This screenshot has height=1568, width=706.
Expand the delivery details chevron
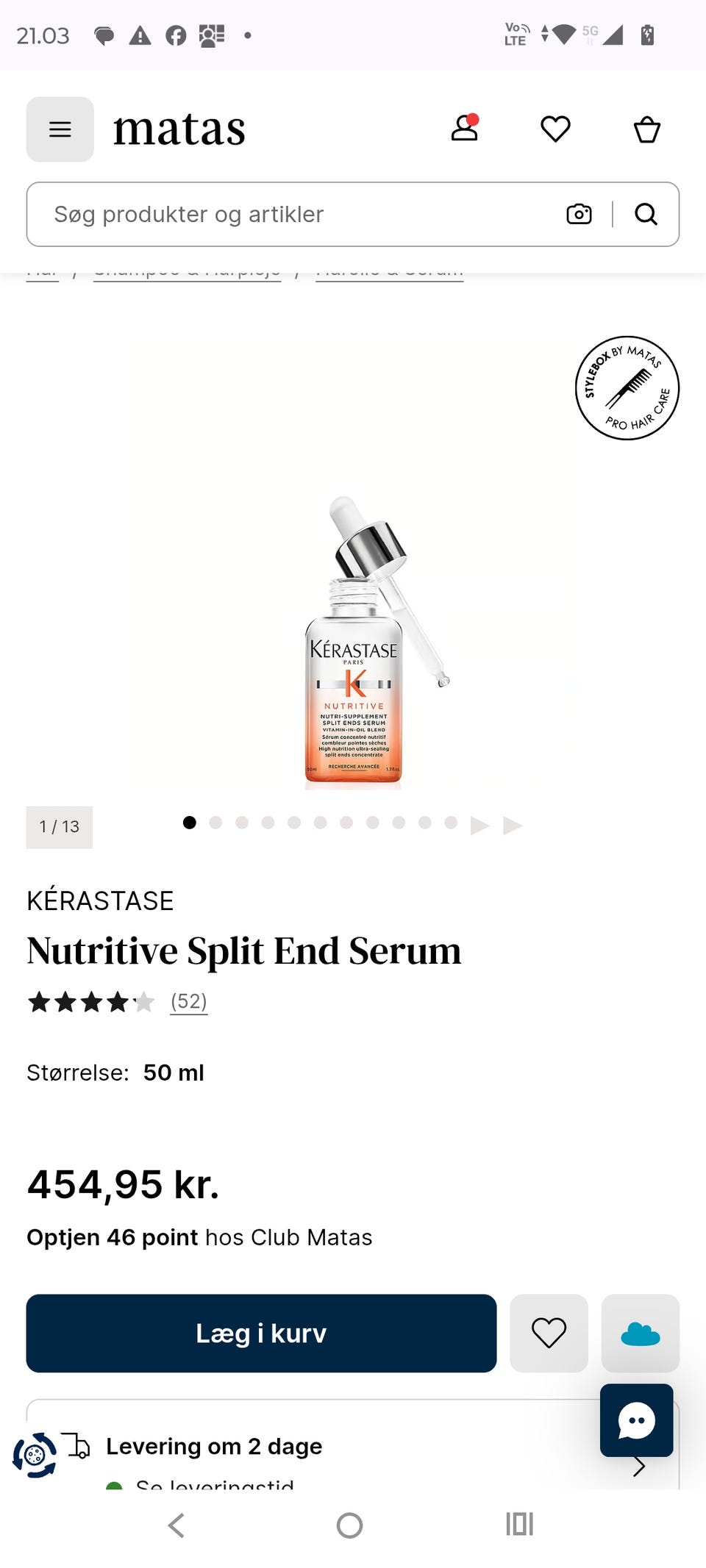tap(639, 1467)
